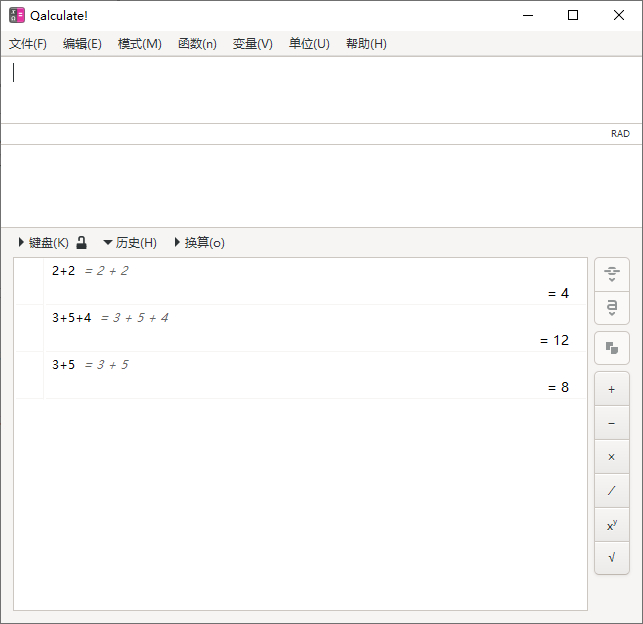Open the 变量(V) menu
Screen dimensions: 643x624
[253, 44]
